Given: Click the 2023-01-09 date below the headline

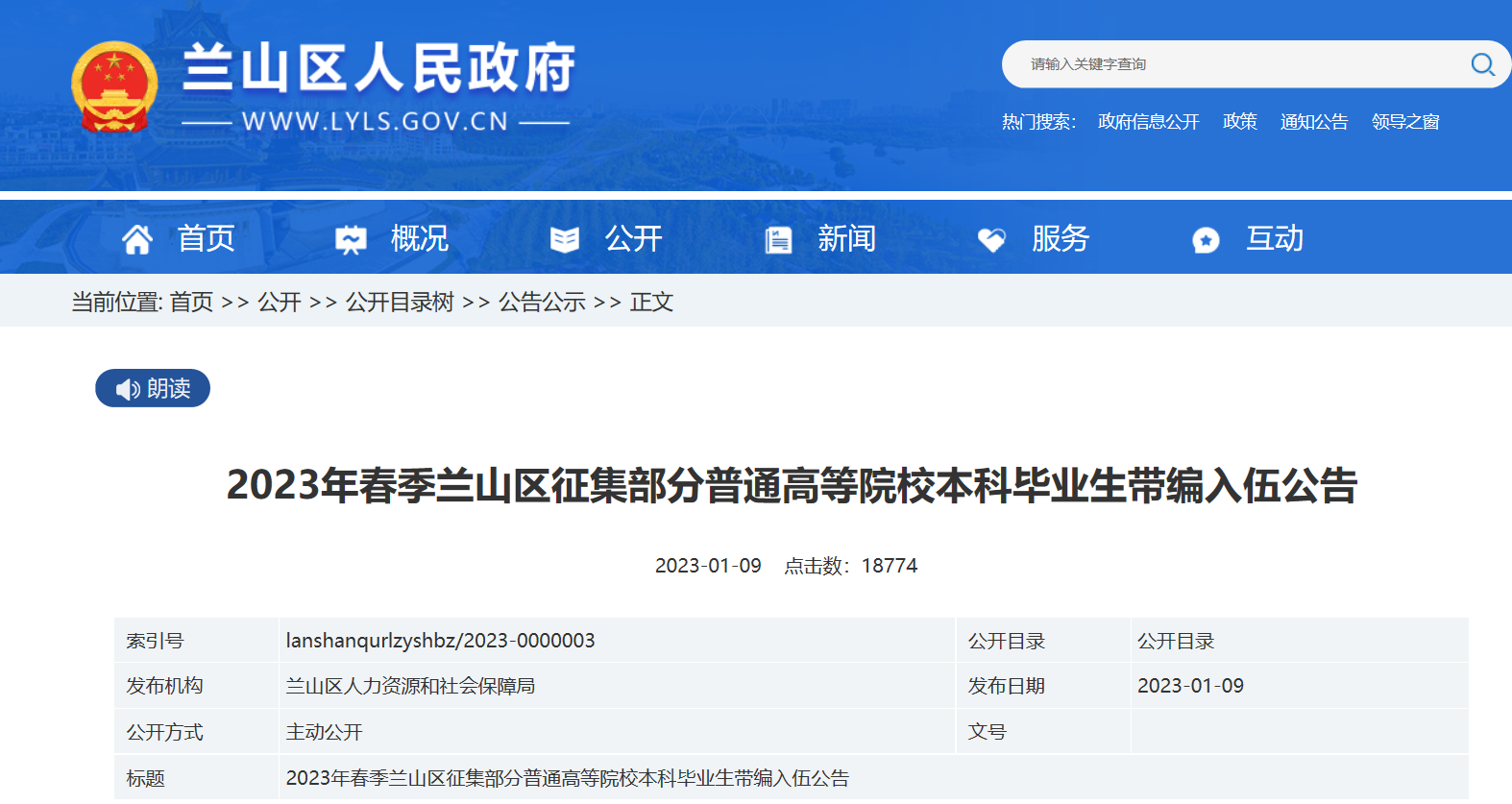Looking at the screenshot, I should point(708,566).
